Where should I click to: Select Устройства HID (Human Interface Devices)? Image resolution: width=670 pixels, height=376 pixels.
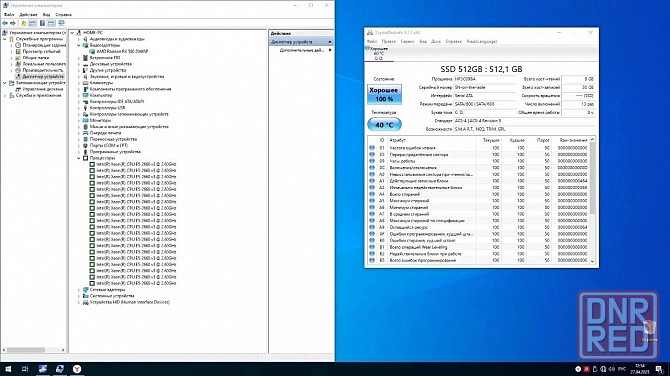[x=129, y=302]
